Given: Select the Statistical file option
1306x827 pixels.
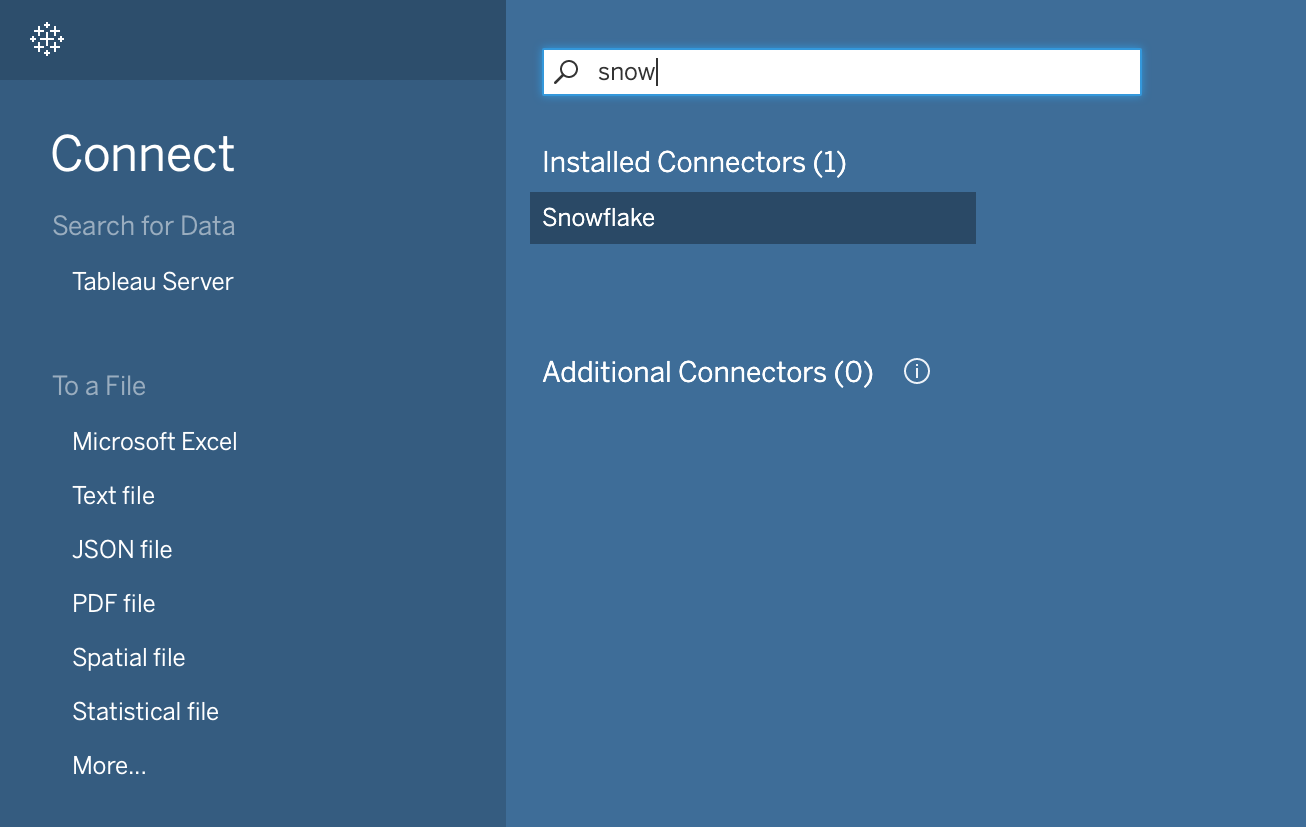Looking at the screenshot, I should (146, 712).
